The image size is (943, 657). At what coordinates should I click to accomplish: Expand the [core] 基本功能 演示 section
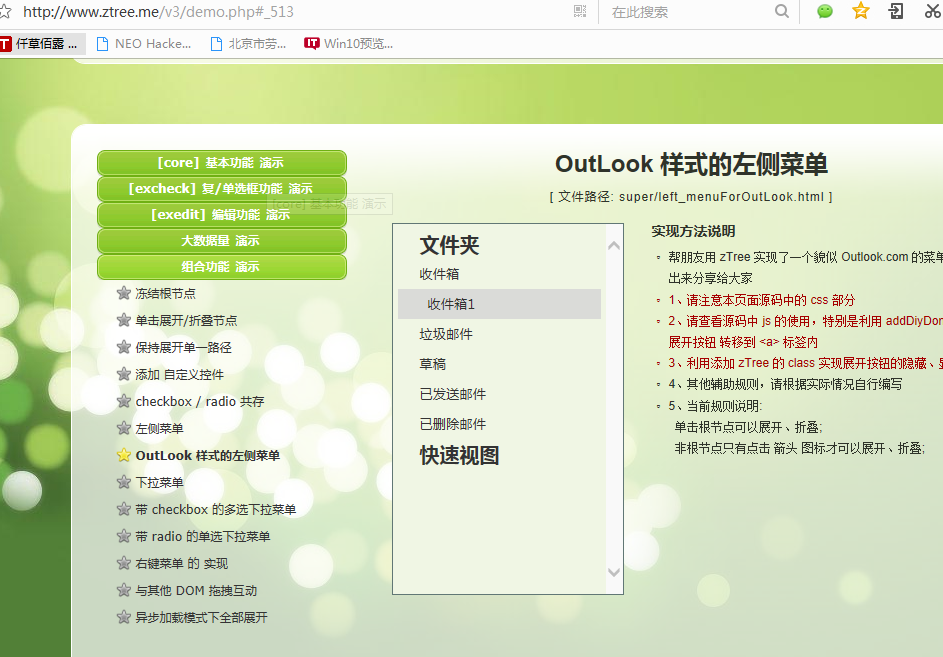coord(221,163)
